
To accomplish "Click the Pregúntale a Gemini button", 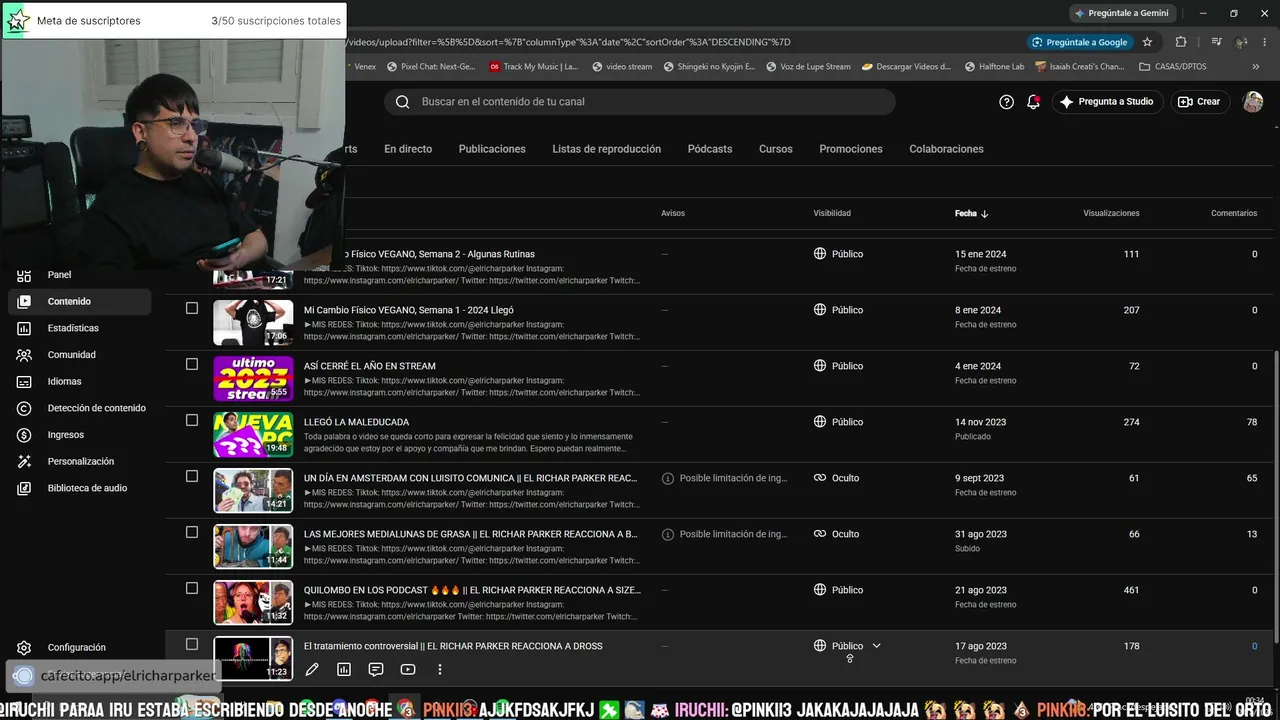I will [1121, 13].
